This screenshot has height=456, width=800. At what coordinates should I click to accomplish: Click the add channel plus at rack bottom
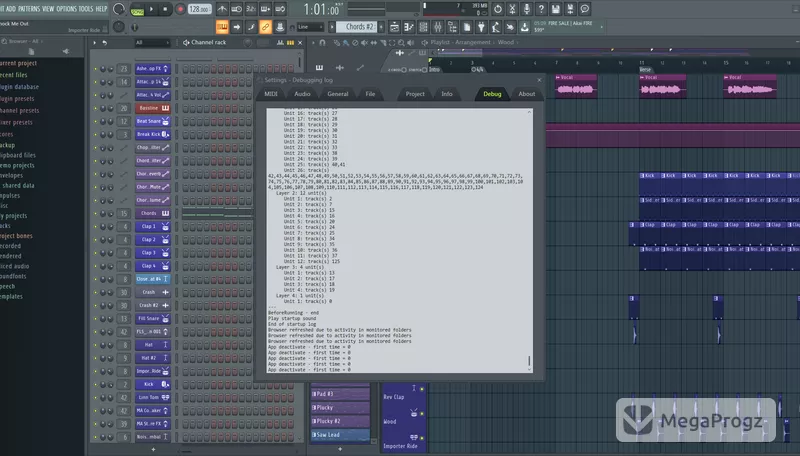(153, 449)
